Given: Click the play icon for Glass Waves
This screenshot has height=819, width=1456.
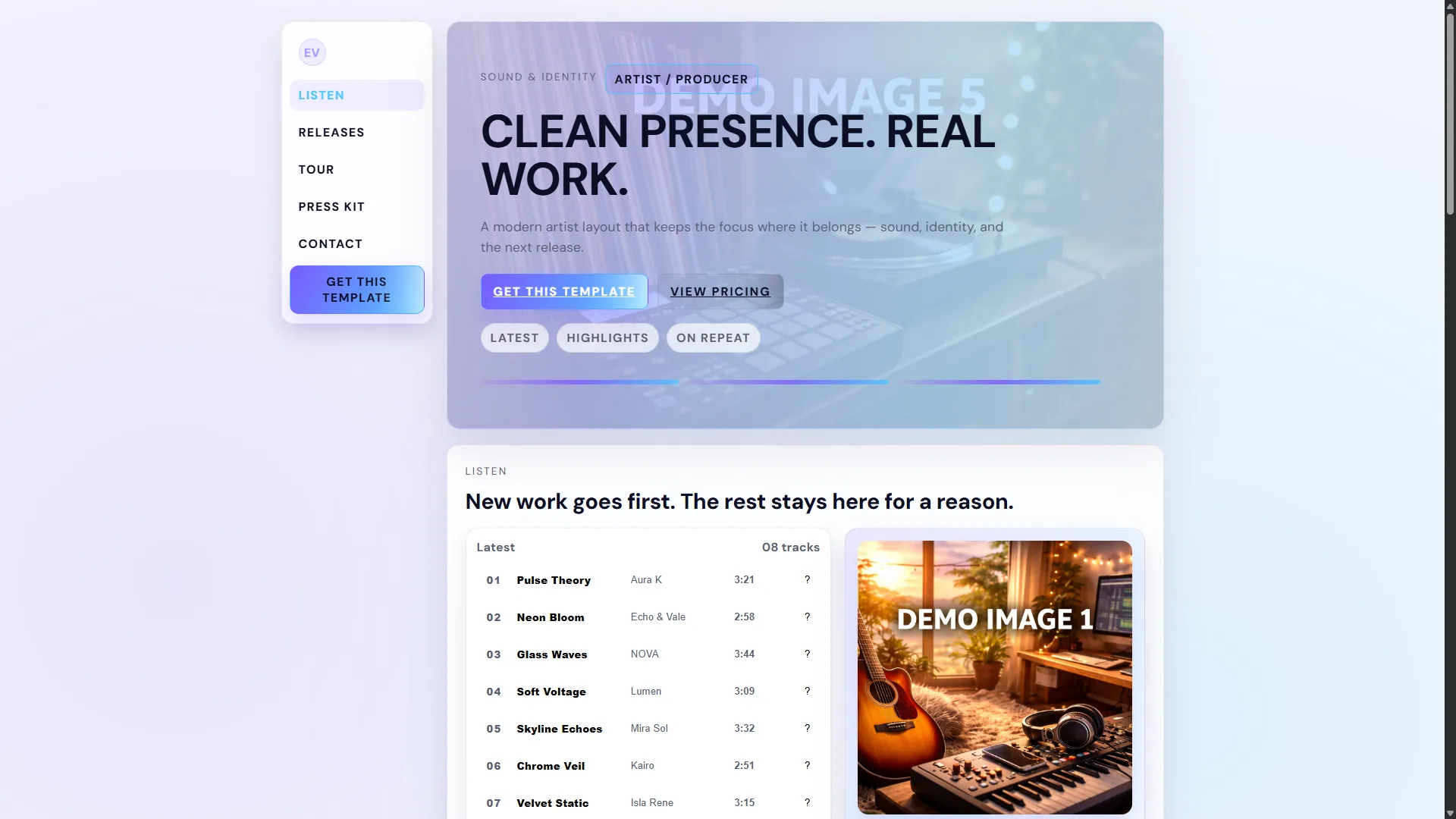Looking at the screenshot, I should click(x=807, y=654).
